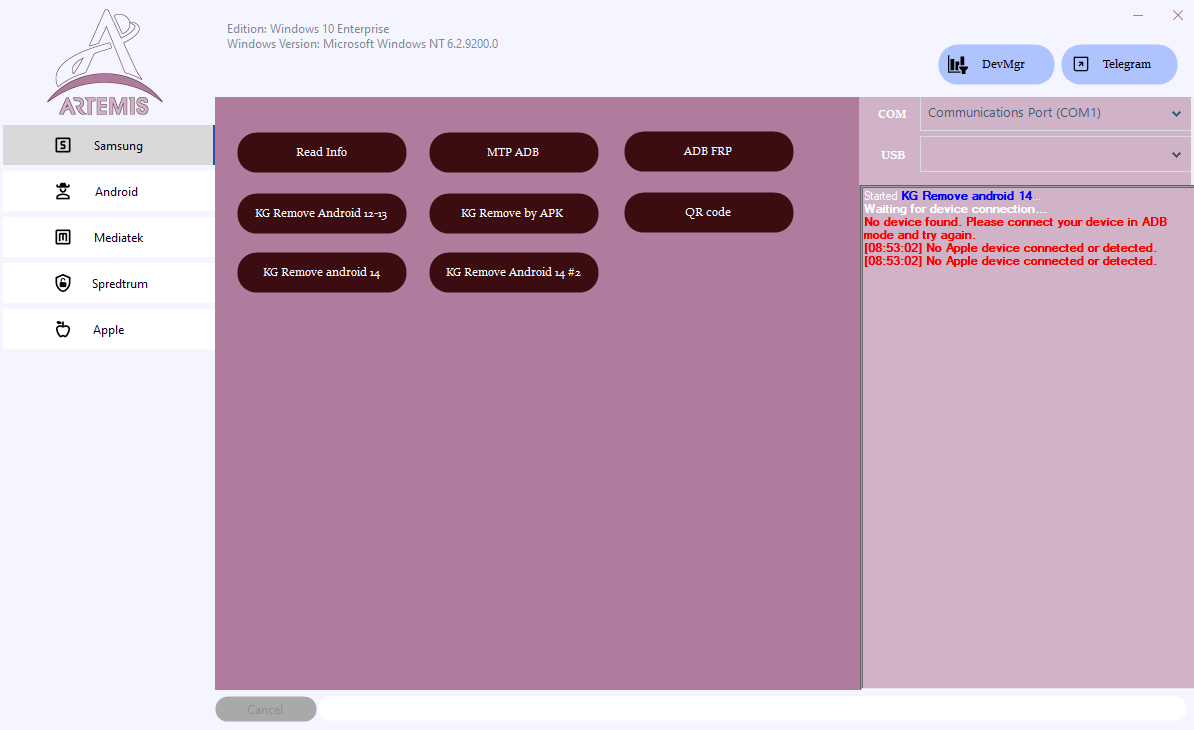Viewport: 1194px width, 730px height.
Task: Run the ADB FRP function
Action: tap(708, 151)
